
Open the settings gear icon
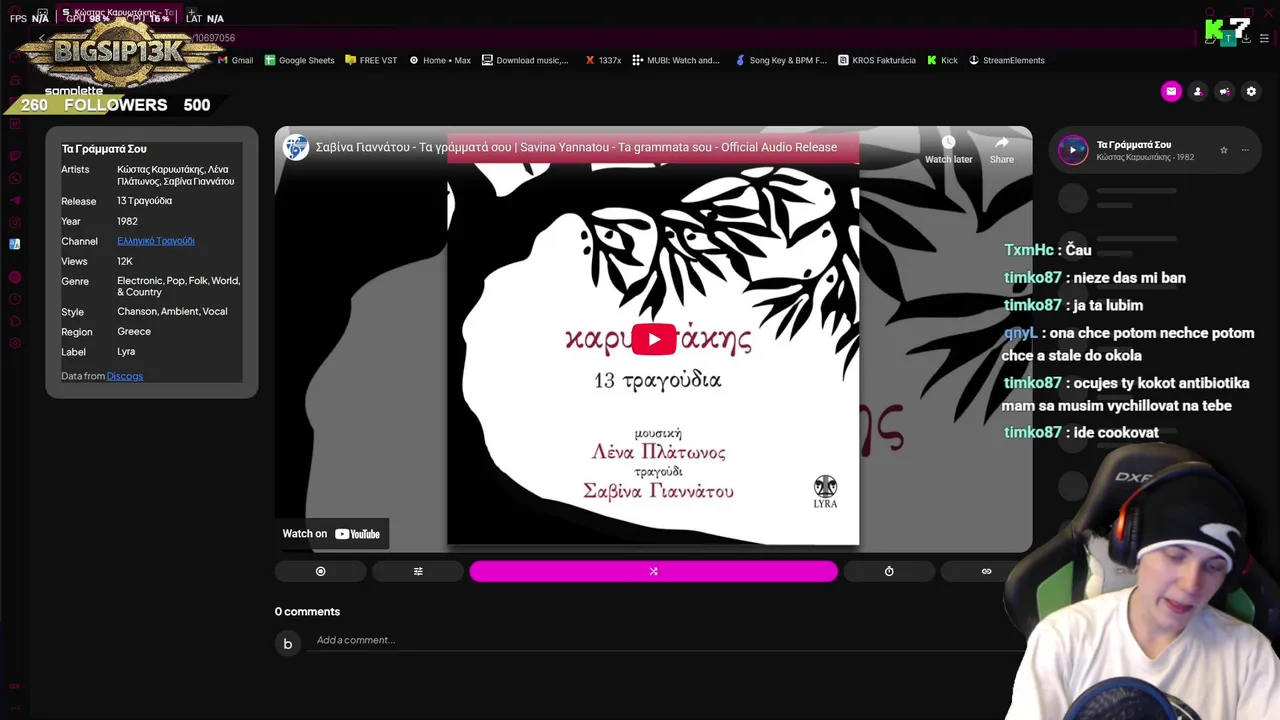point(1251,91)
